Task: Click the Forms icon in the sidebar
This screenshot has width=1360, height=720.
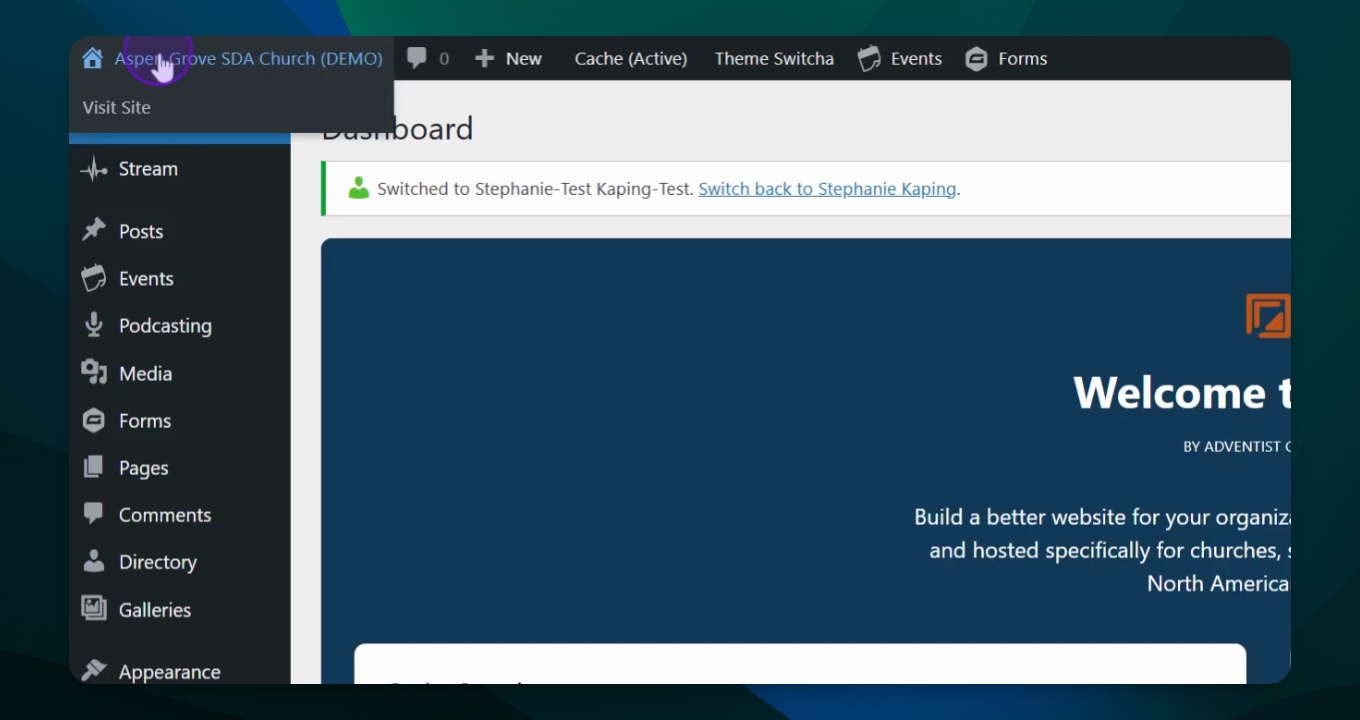Action: click(94, 420)
